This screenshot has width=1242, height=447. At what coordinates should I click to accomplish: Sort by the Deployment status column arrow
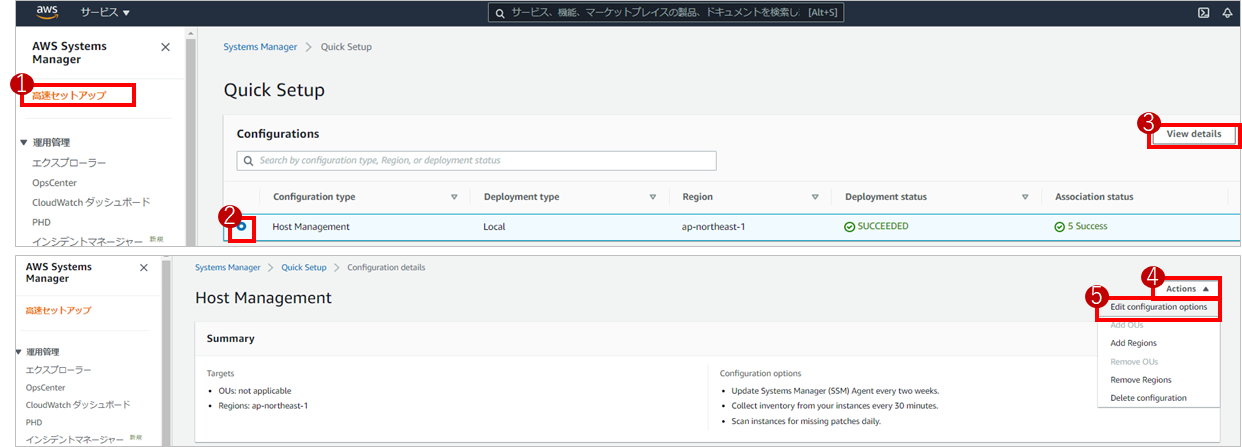1025,197
